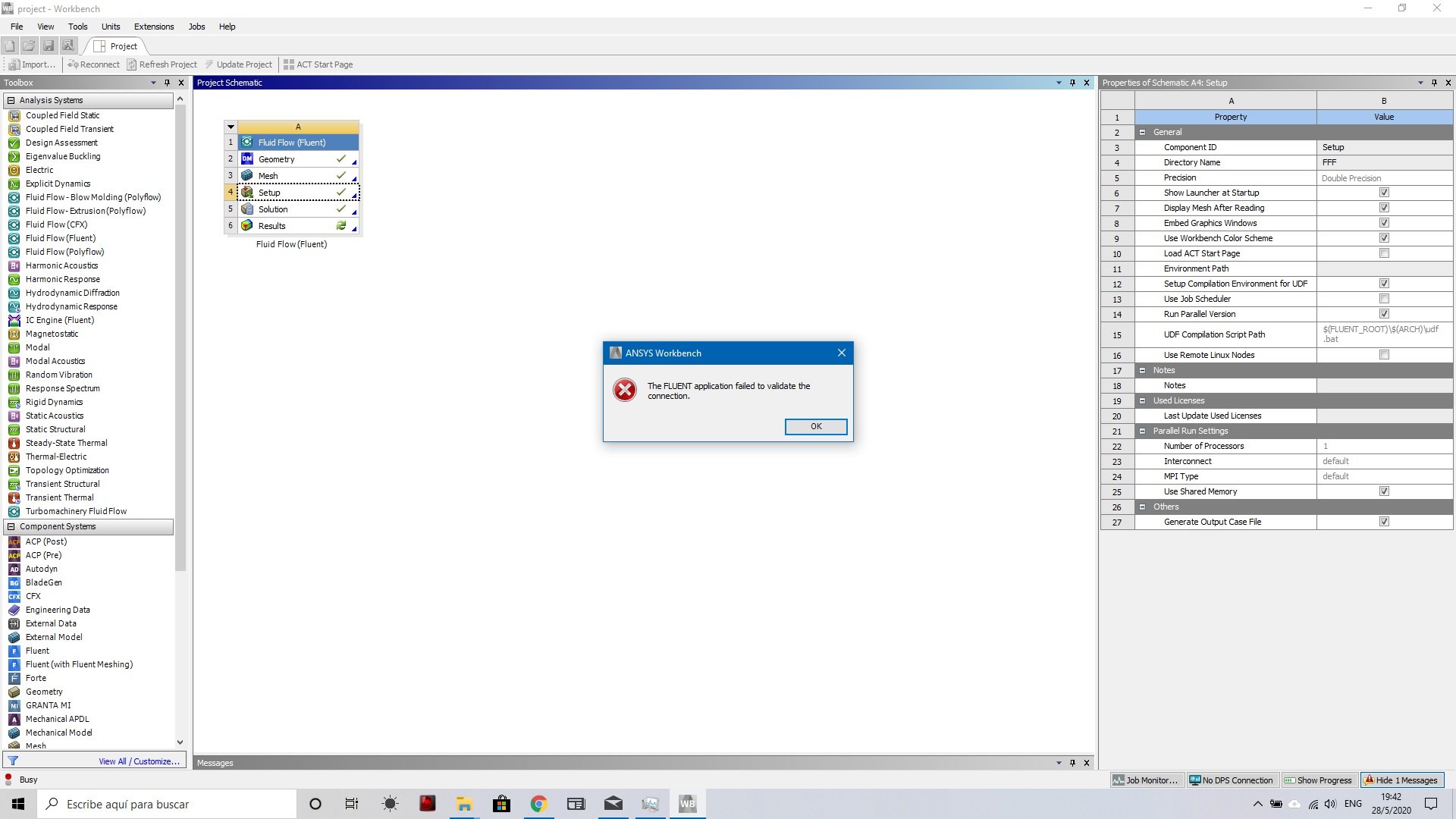1456x819 pixels.
Task: Open the View menu
Action: (45, 27)
